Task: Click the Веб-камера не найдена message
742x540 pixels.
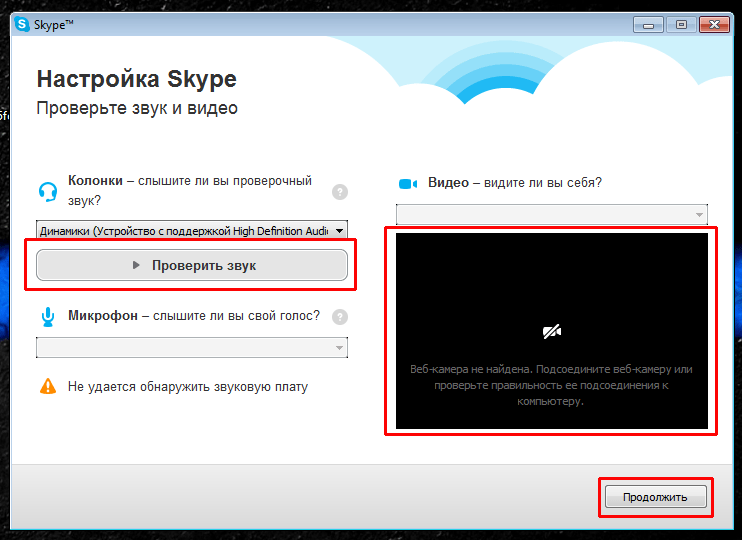Action: pos(551,385)
